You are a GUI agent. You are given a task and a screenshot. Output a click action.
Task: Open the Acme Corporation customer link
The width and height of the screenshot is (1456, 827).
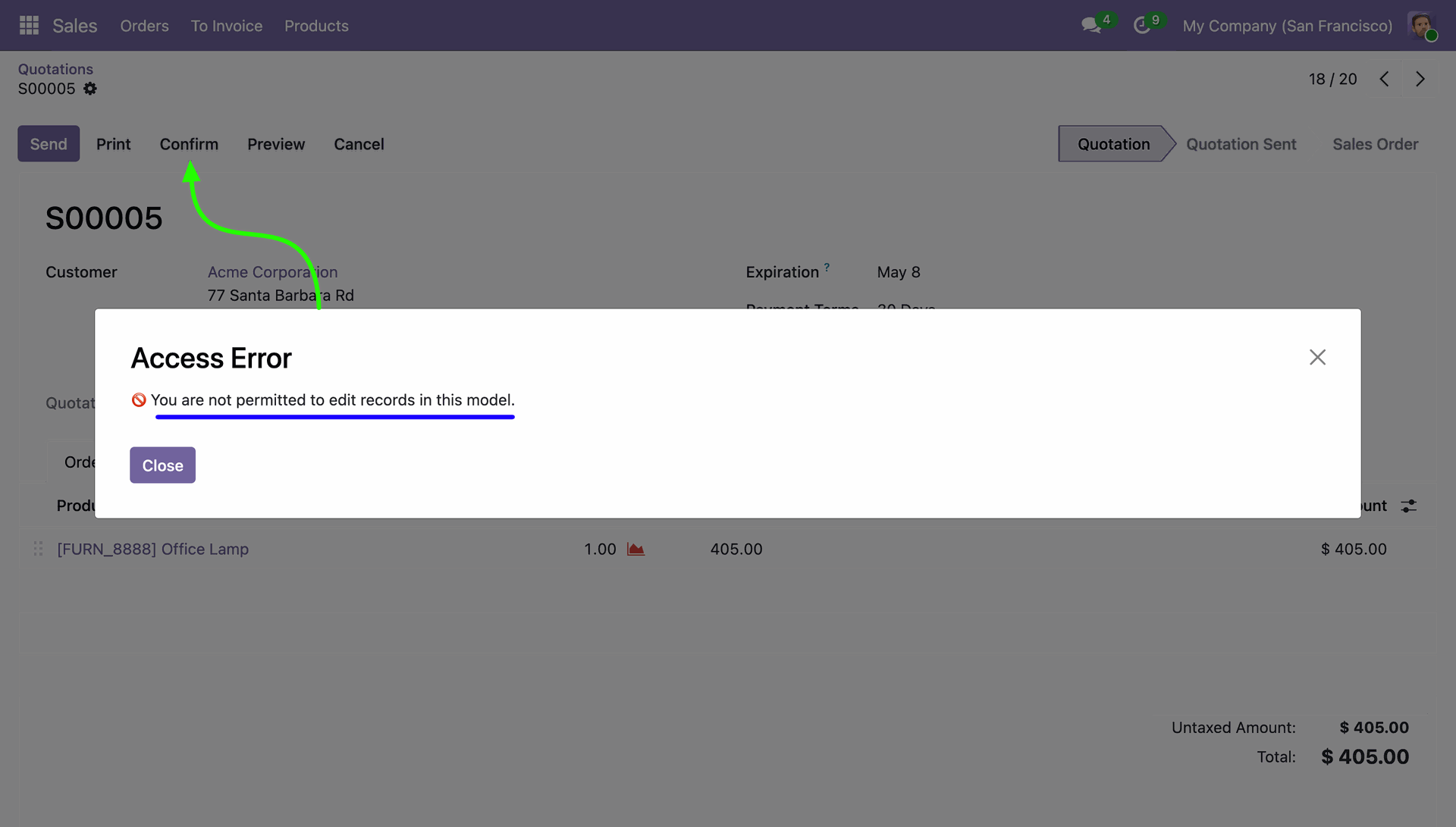tap(272, 271)
